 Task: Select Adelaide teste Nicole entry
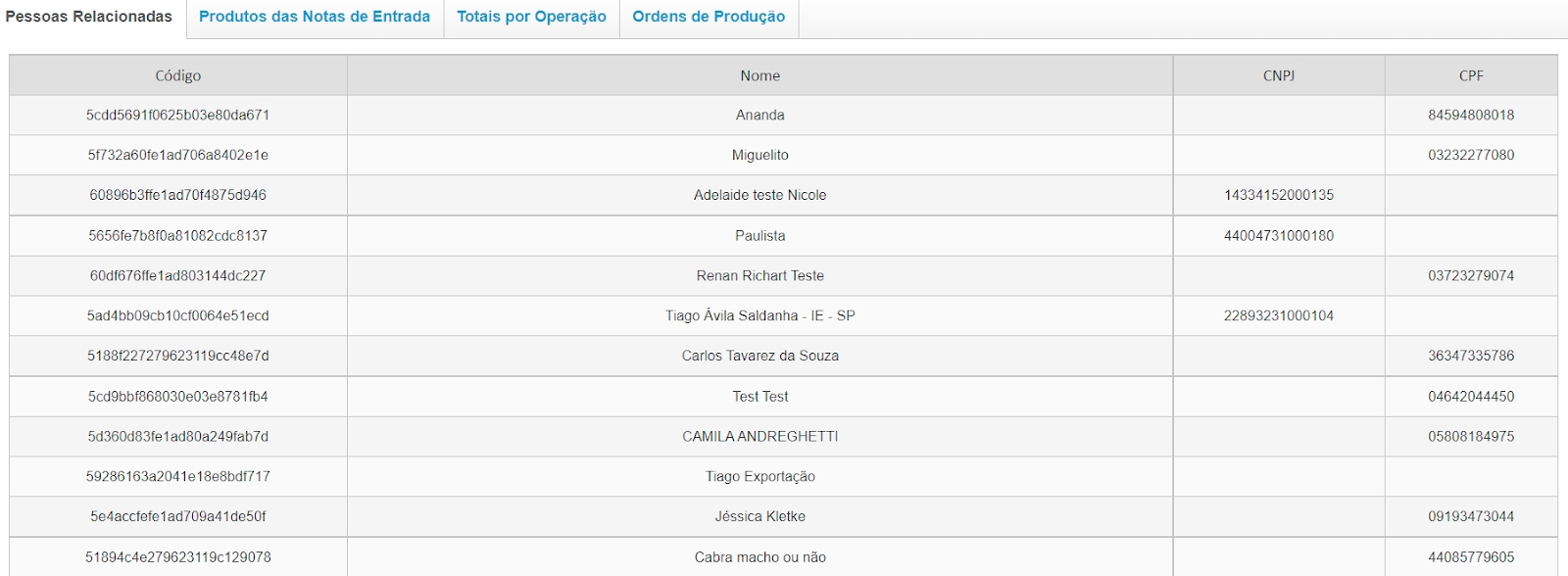759,195
